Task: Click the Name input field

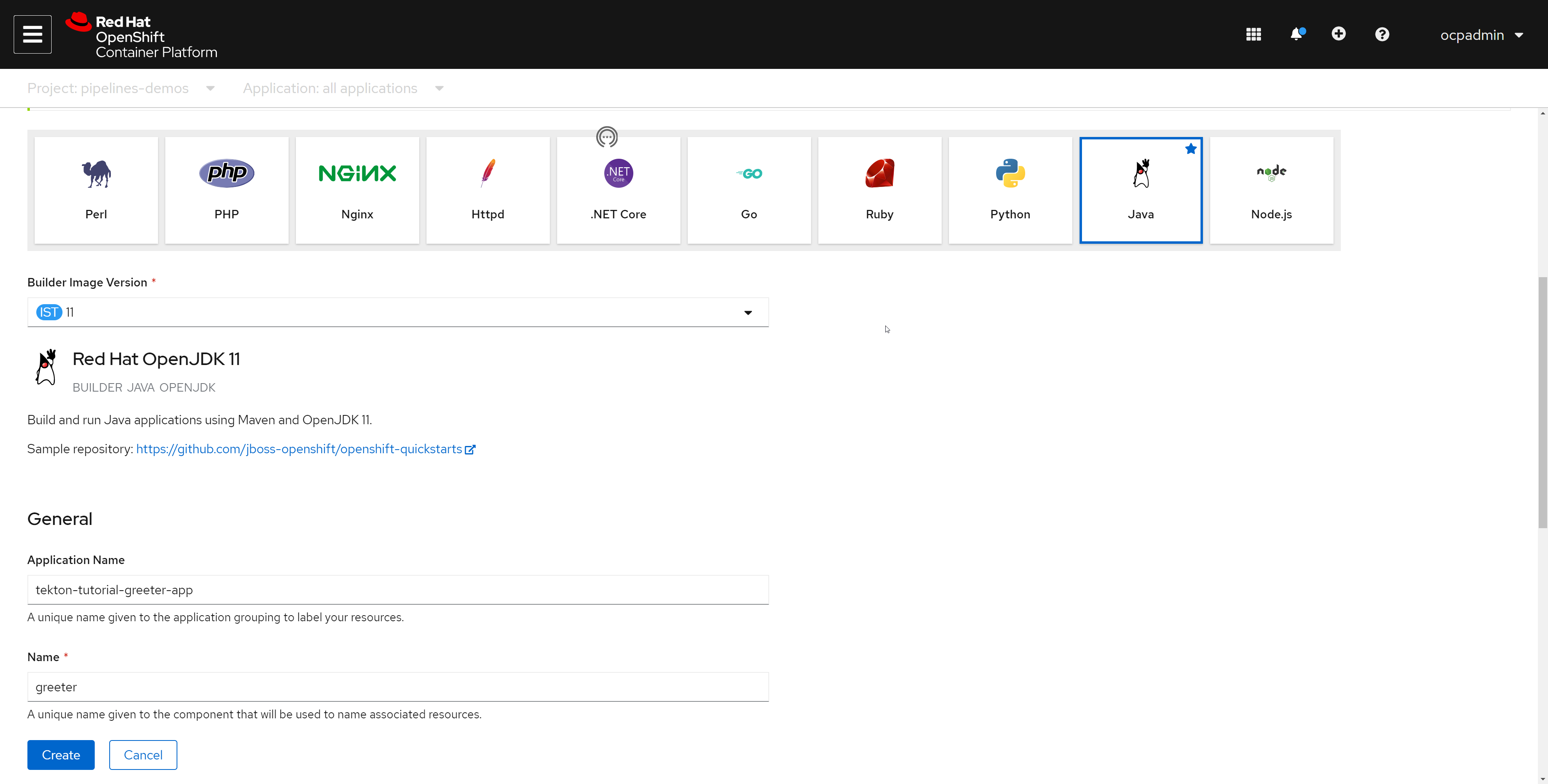Action: tap(398, 687)
